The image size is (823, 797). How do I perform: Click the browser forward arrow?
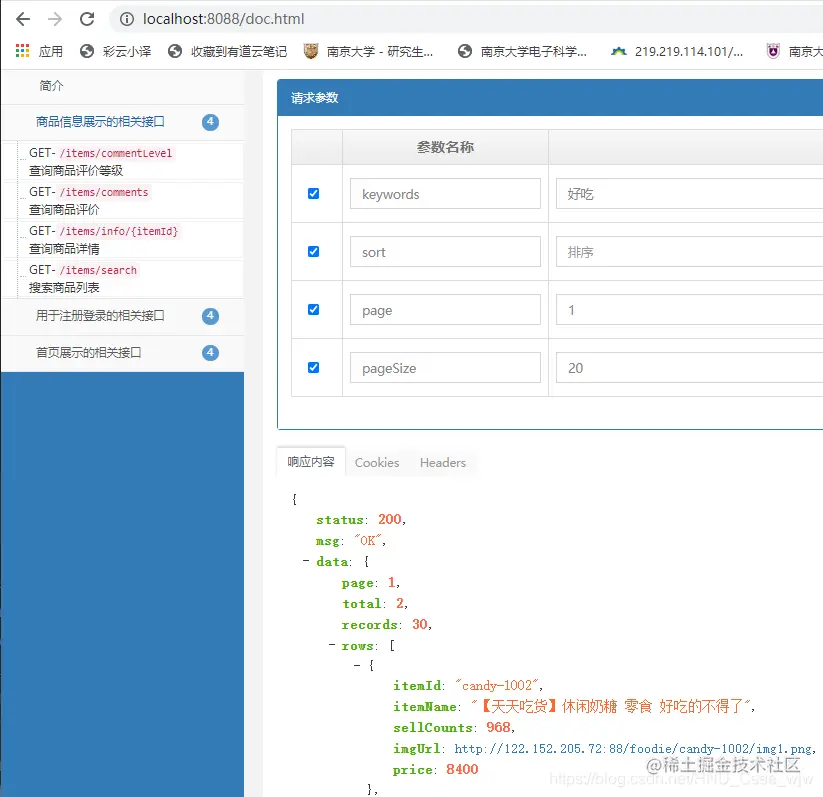55,19
